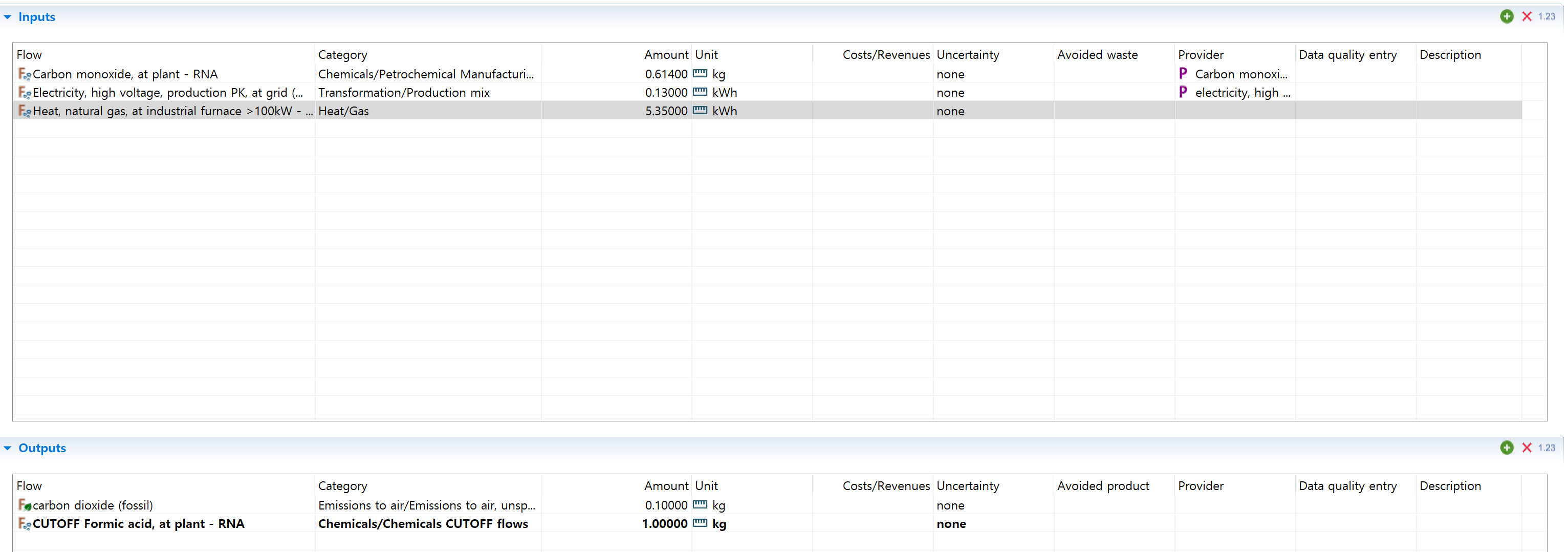Image resolution: width=1568 pixels, height=552 pixels.
Task: Edit the 0.61400 amount for Carbon monoxide
Action: [x=666, y=74]
